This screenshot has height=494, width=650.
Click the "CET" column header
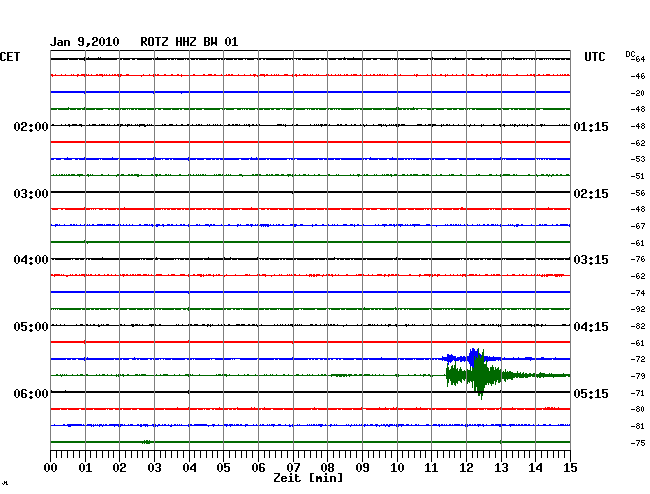pos(10,57)
